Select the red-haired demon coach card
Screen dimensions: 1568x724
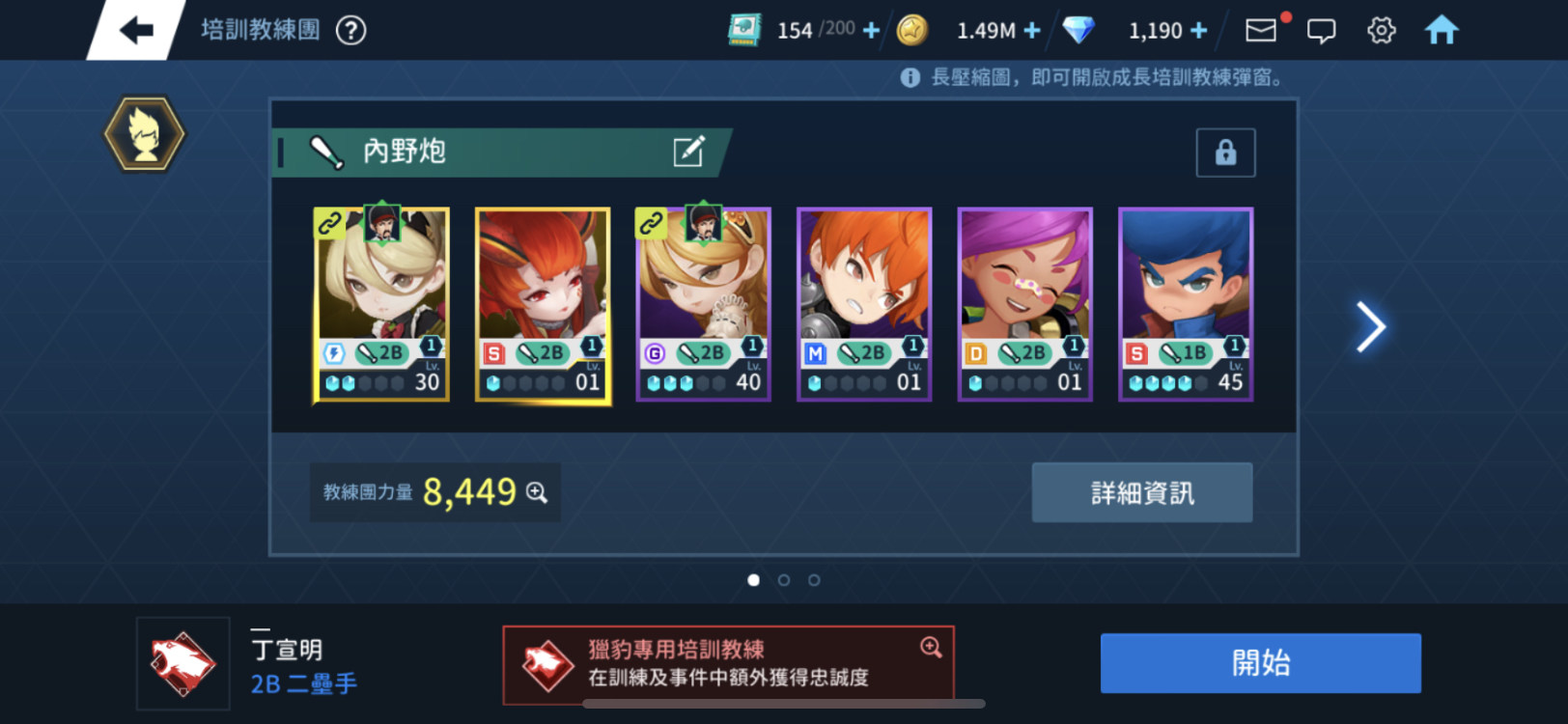pyautogui.click(x=543, y=304)
